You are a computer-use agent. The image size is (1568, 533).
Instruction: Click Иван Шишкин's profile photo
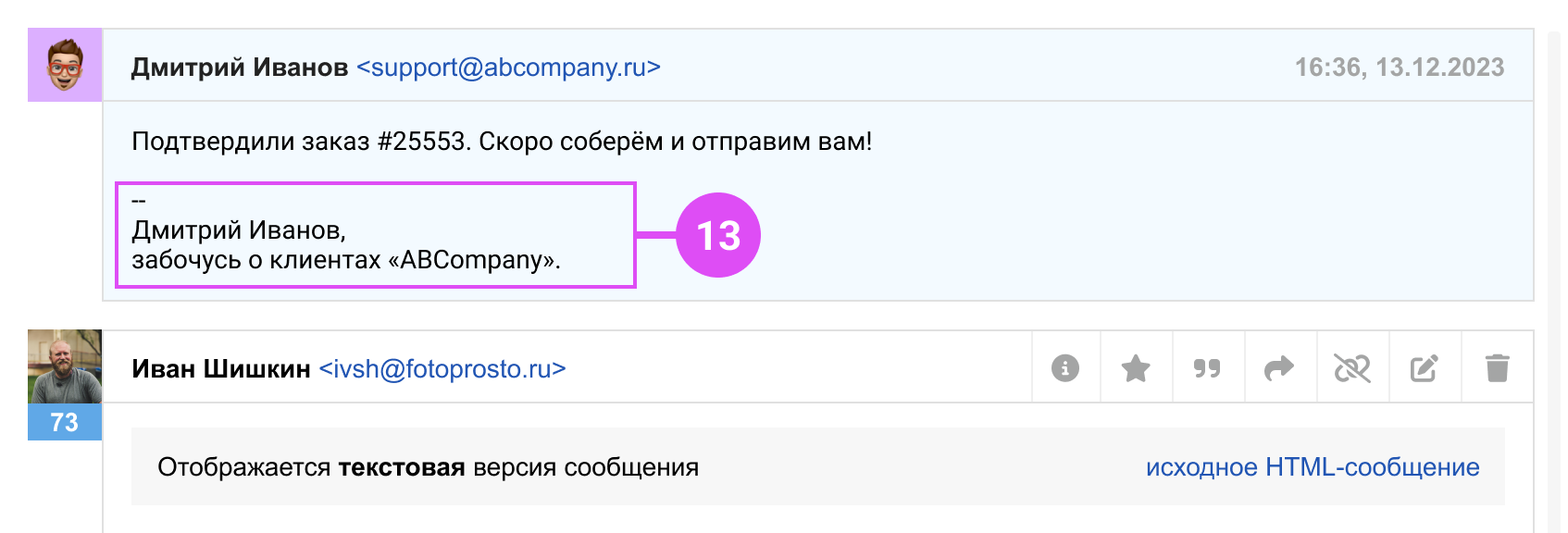[65, 366]
